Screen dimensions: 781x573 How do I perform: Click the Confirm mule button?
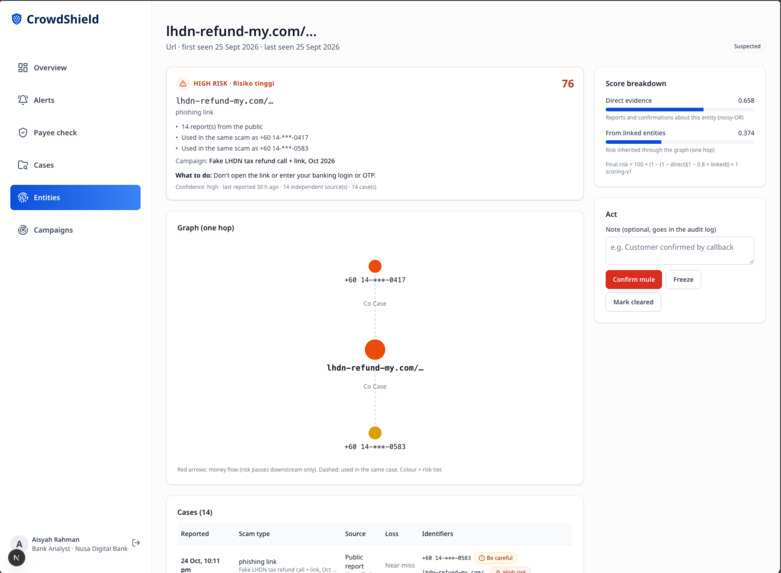pos(634,280)
